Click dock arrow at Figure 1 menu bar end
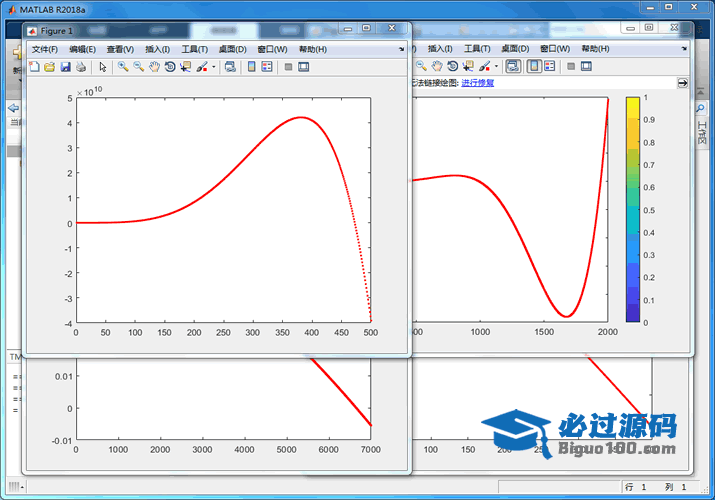 pyautogui.click(x=401, y=49)
